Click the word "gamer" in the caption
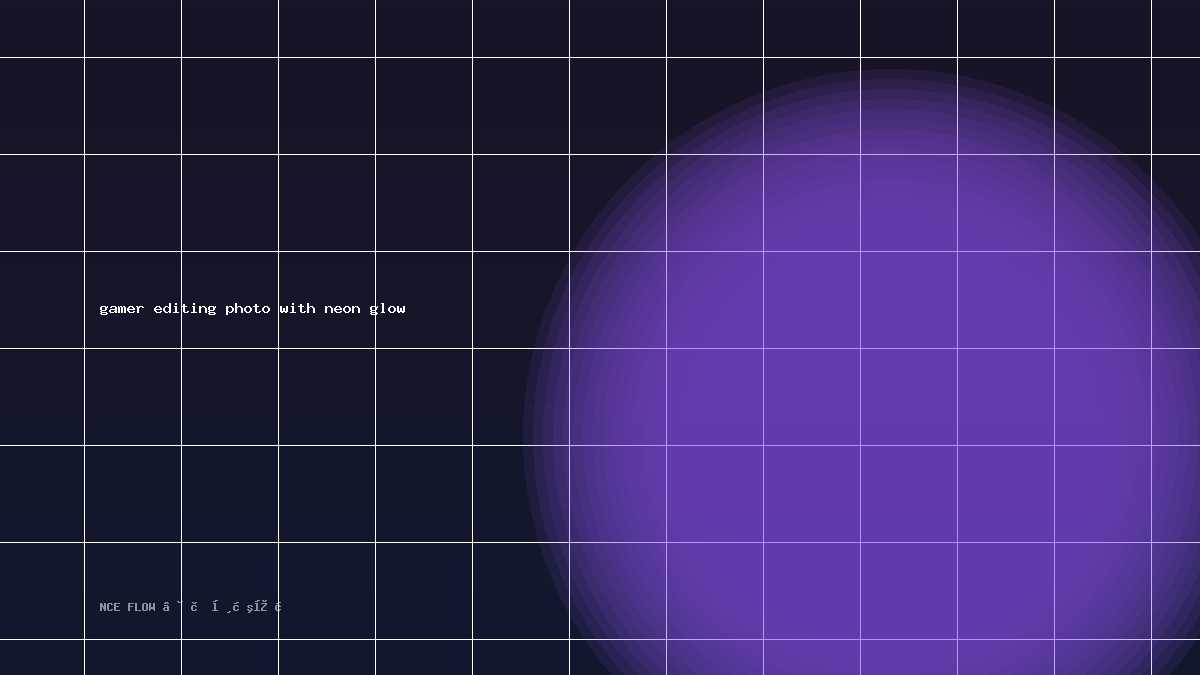This screenshot has height=675, width=1200. [121, 309]
